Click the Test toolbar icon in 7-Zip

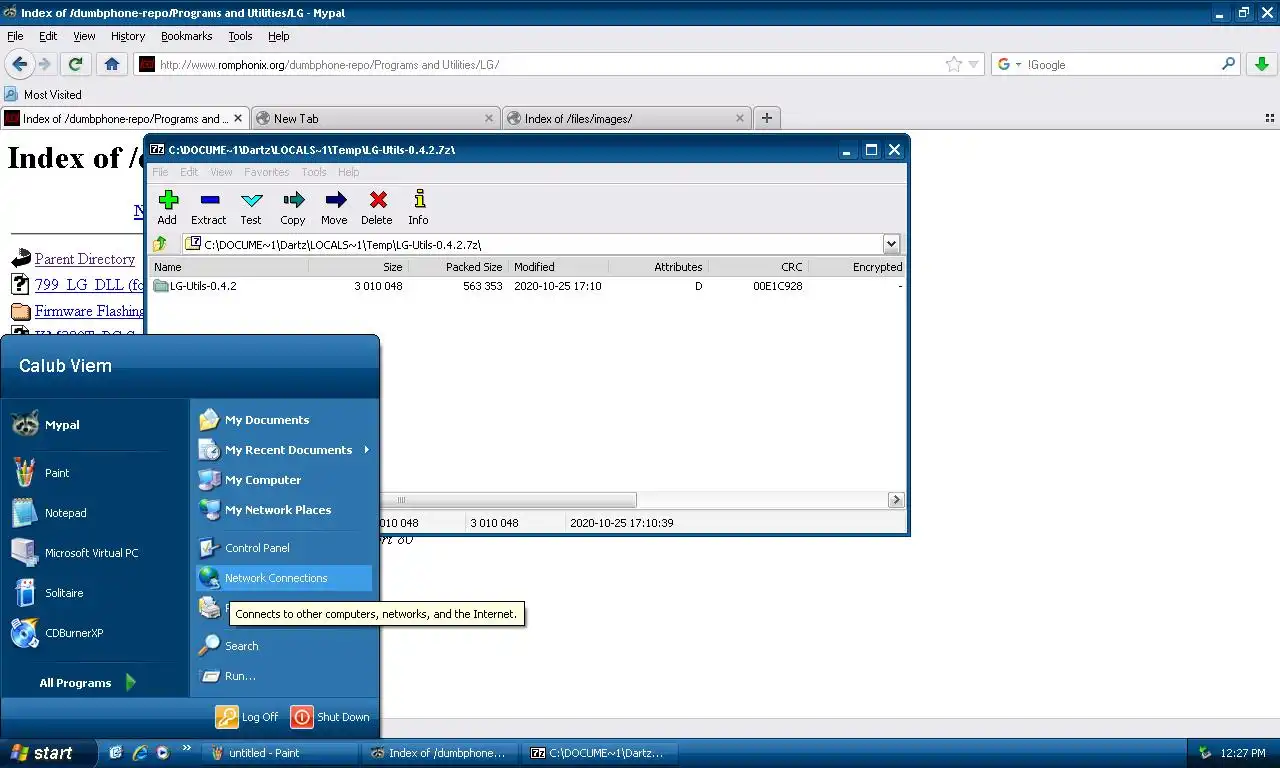pyautogui.click(x=251, y=208)
